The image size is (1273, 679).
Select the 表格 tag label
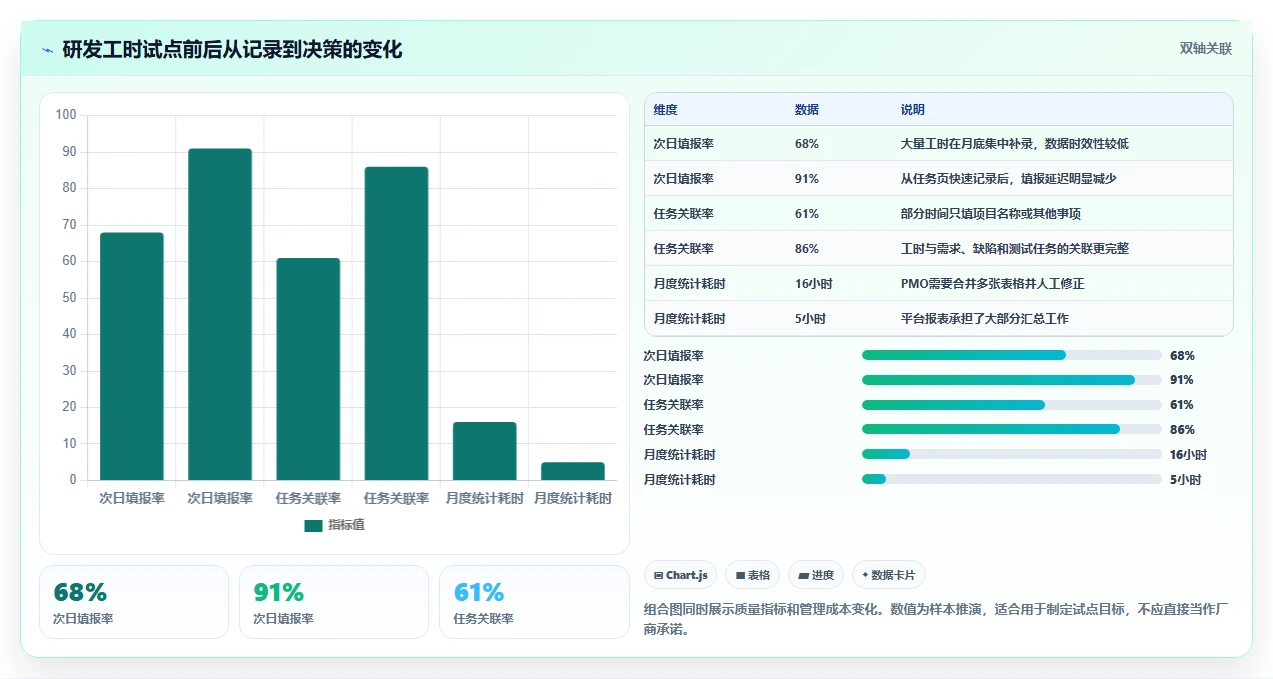click(x=759, y=575)
